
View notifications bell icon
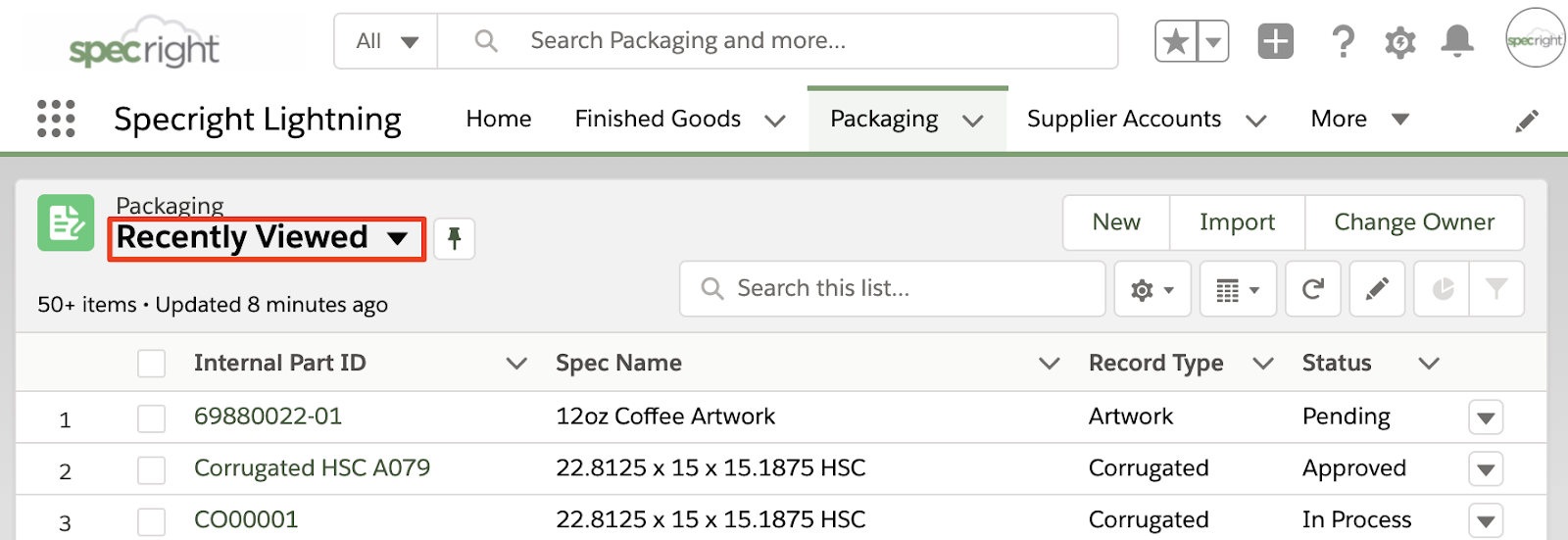1457,41
